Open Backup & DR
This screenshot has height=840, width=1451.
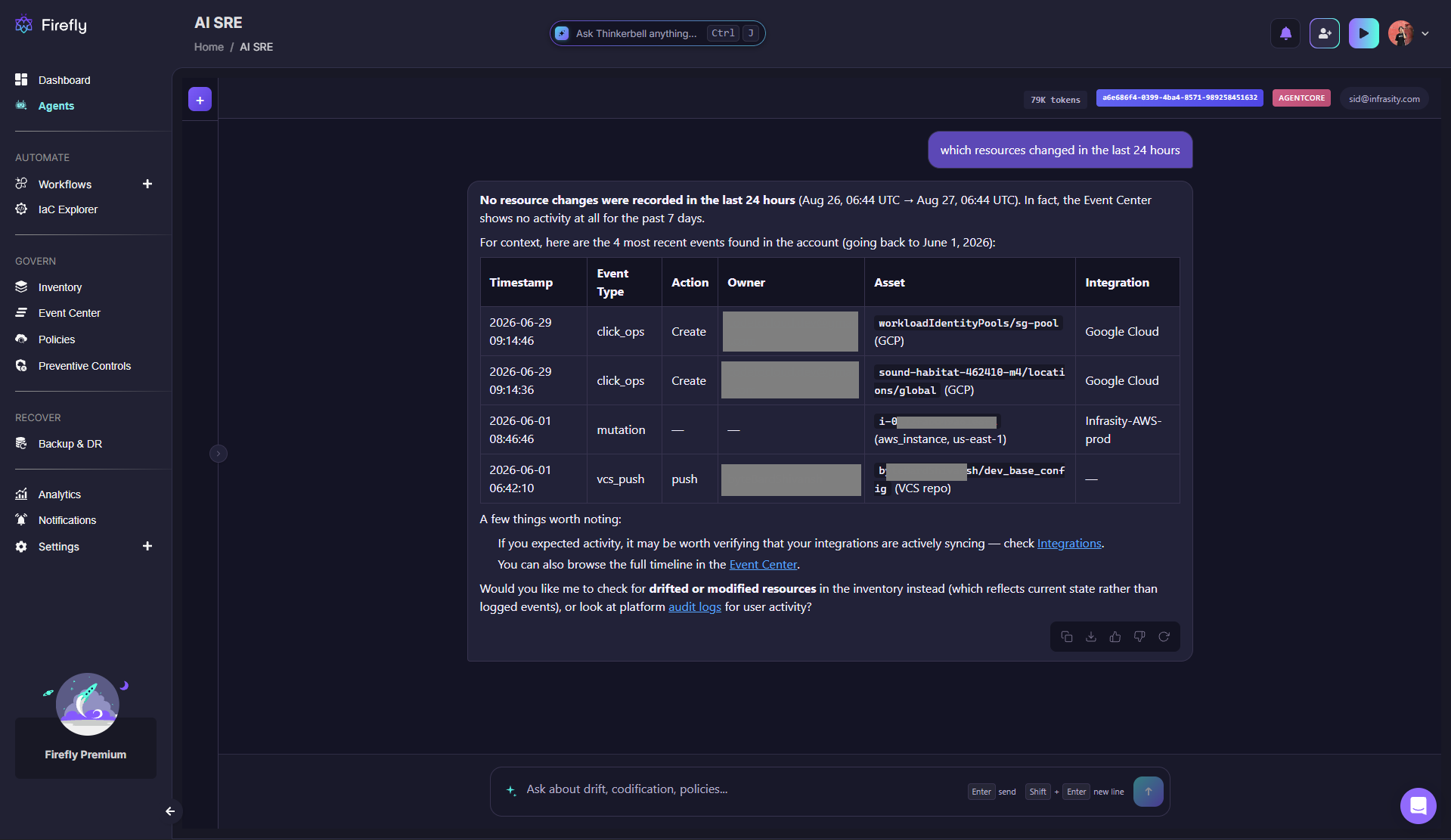pyautogui.click(x=70, y=444)
